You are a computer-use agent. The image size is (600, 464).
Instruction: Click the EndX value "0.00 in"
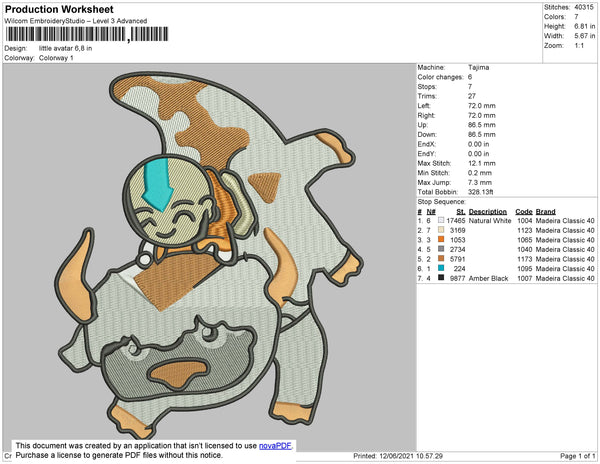(x=478, y=144)
